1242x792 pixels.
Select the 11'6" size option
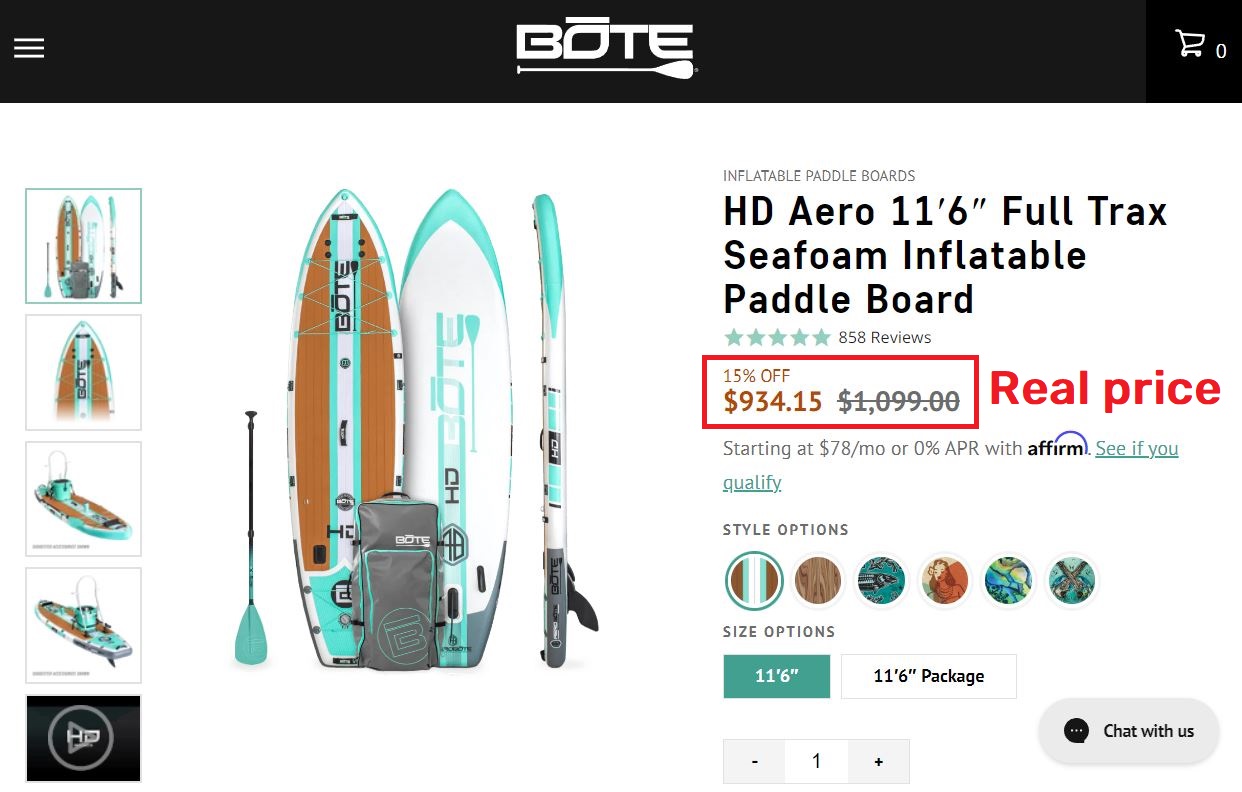coord(776,676)
